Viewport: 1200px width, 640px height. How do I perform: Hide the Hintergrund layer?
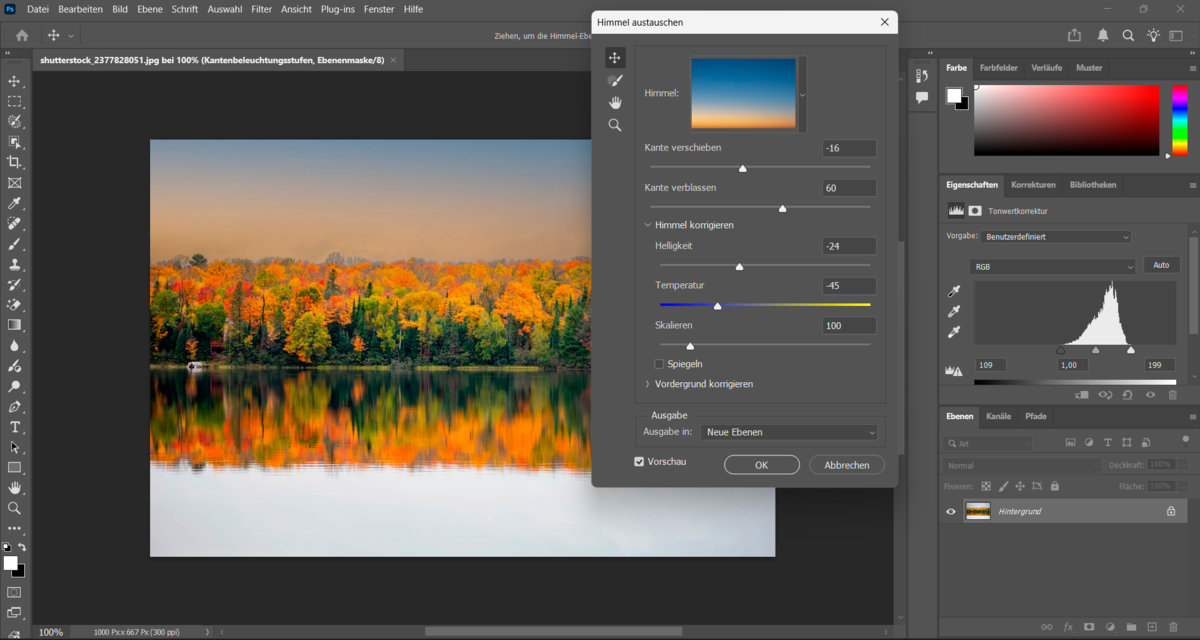pyautogui.click(x=951, y=511)
